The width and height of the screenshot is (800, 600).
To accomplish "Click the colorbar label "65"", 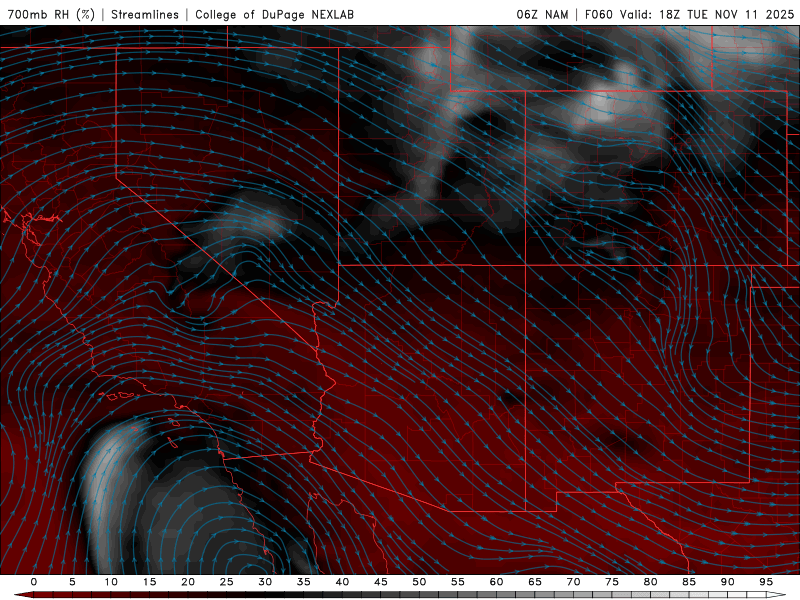I will pyautogui.click(x=535, y=582).
